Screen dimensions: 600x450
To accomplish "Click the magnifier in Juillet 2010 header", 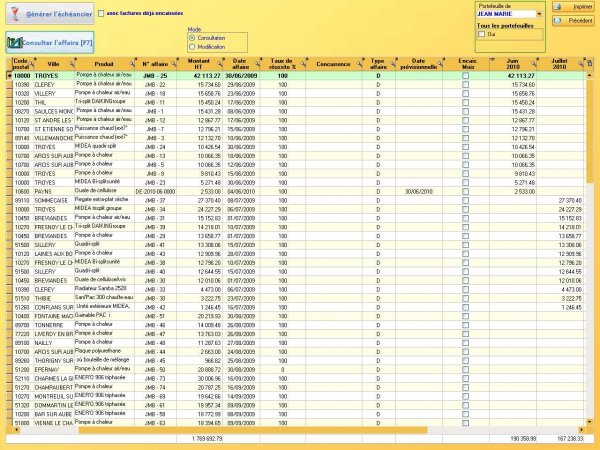I will pyautogui.click(x=581, y=64).
